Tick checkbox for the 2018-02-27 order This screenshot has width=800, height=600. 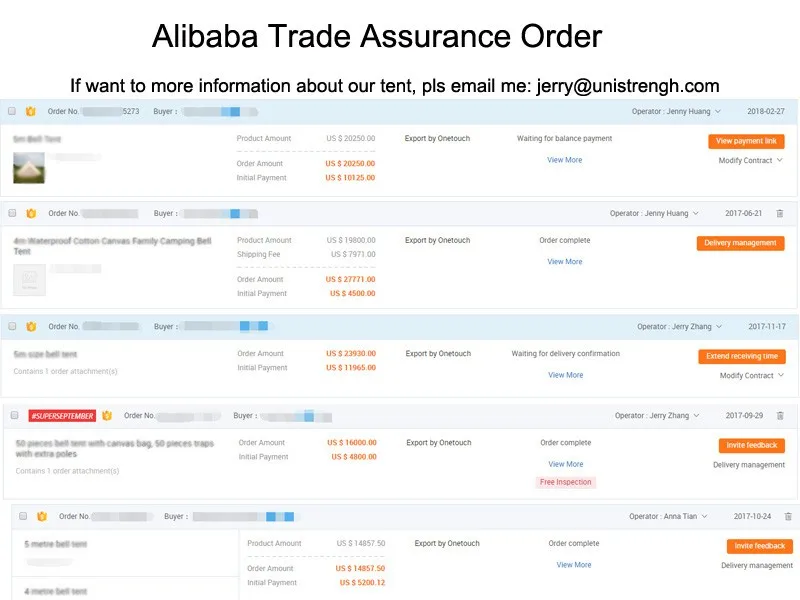[12, 111]
